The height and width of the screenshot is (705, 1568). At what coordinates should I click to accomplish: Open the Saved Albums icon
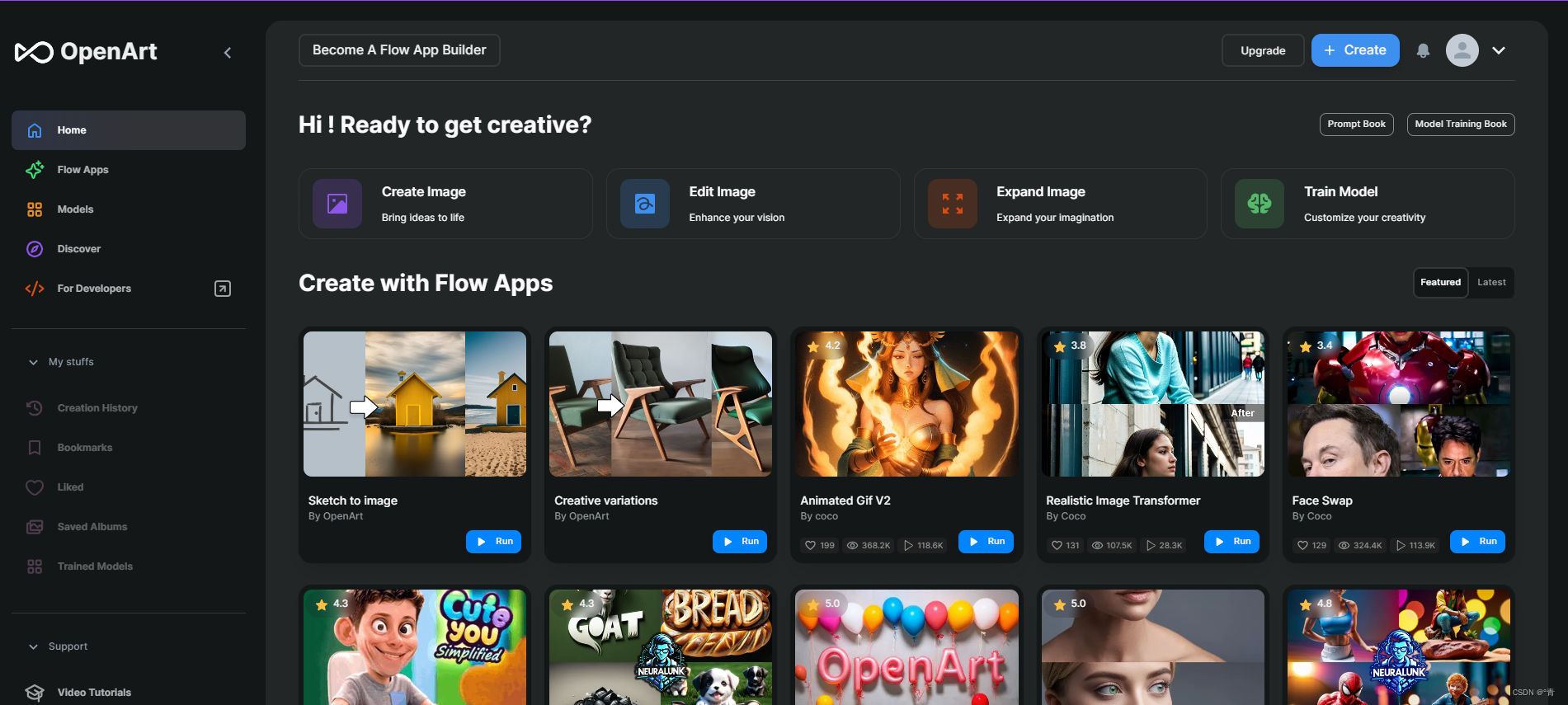point(35,527)
